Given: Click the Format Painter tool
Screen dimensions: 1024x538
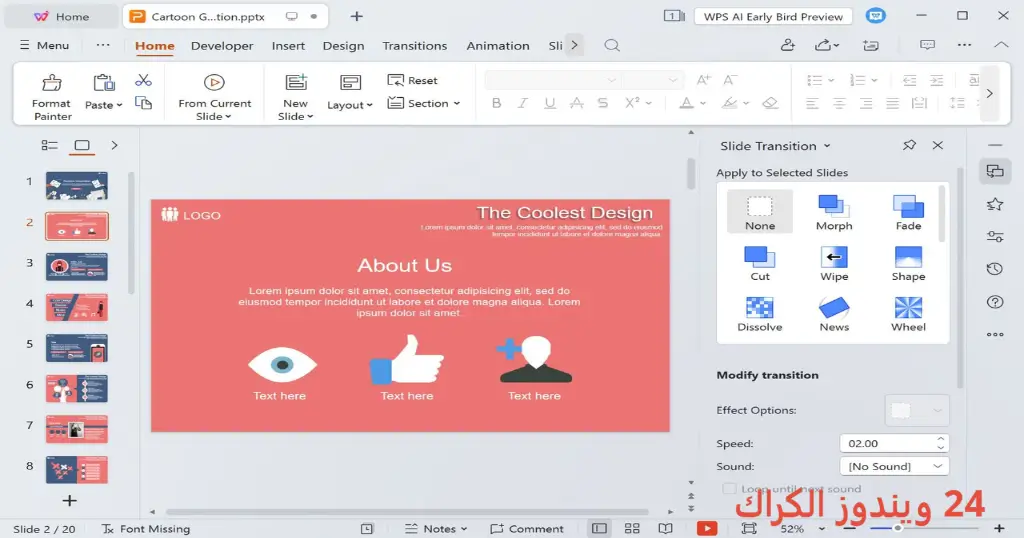Looking at the screenshot, I should [x=52, y=97].
